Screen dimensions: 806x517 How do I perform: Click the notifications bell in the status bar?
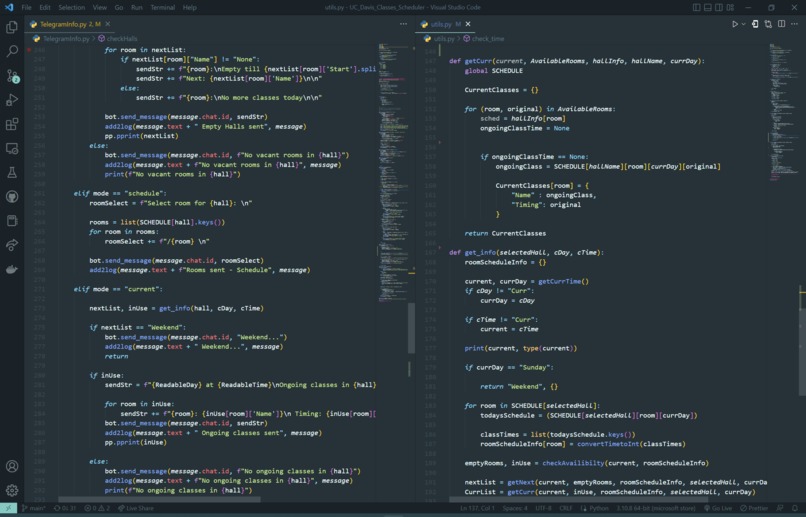click(795, 508)
